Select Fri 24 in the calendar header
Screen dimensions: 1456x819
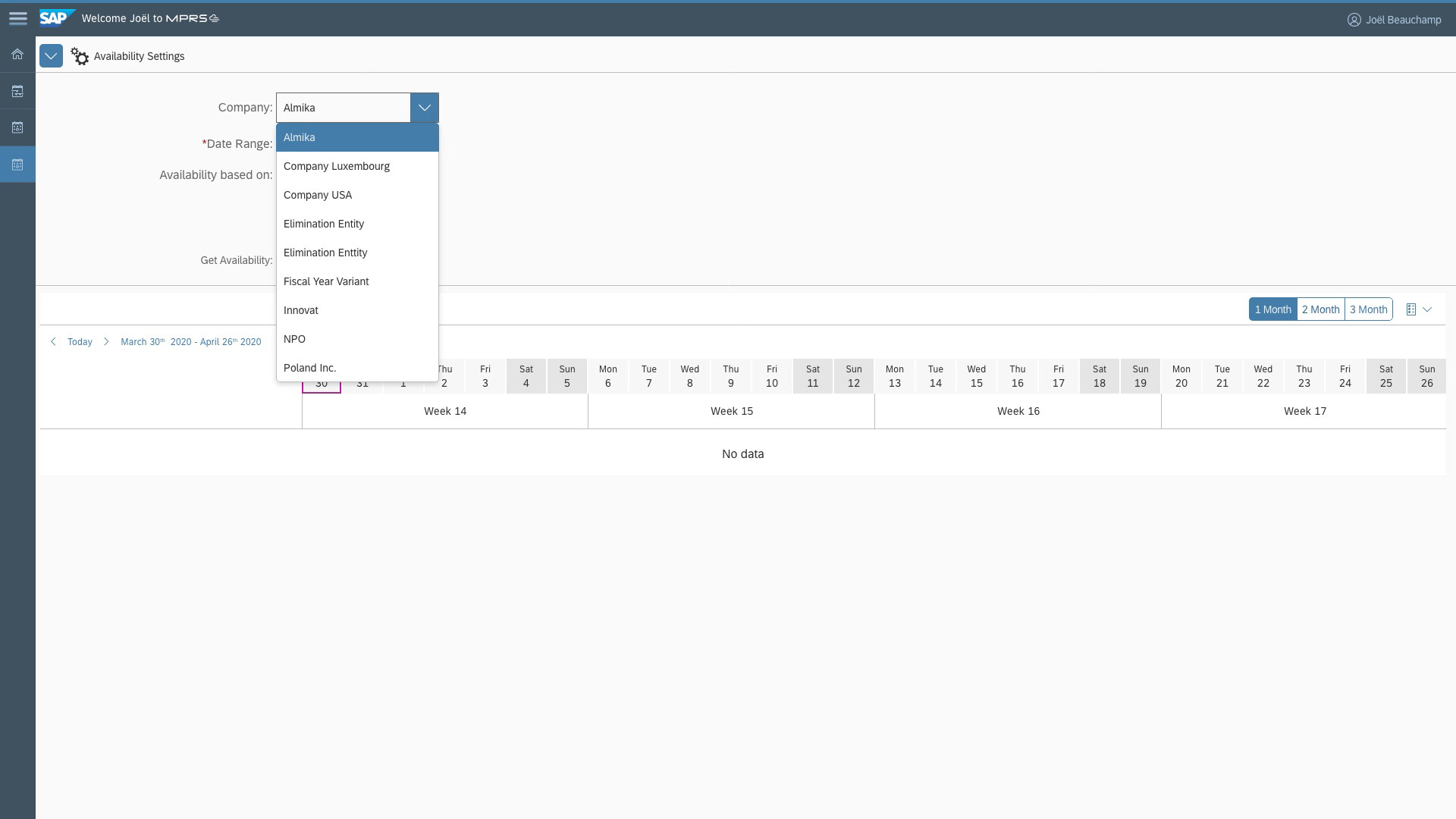(x=1345, y=376)
